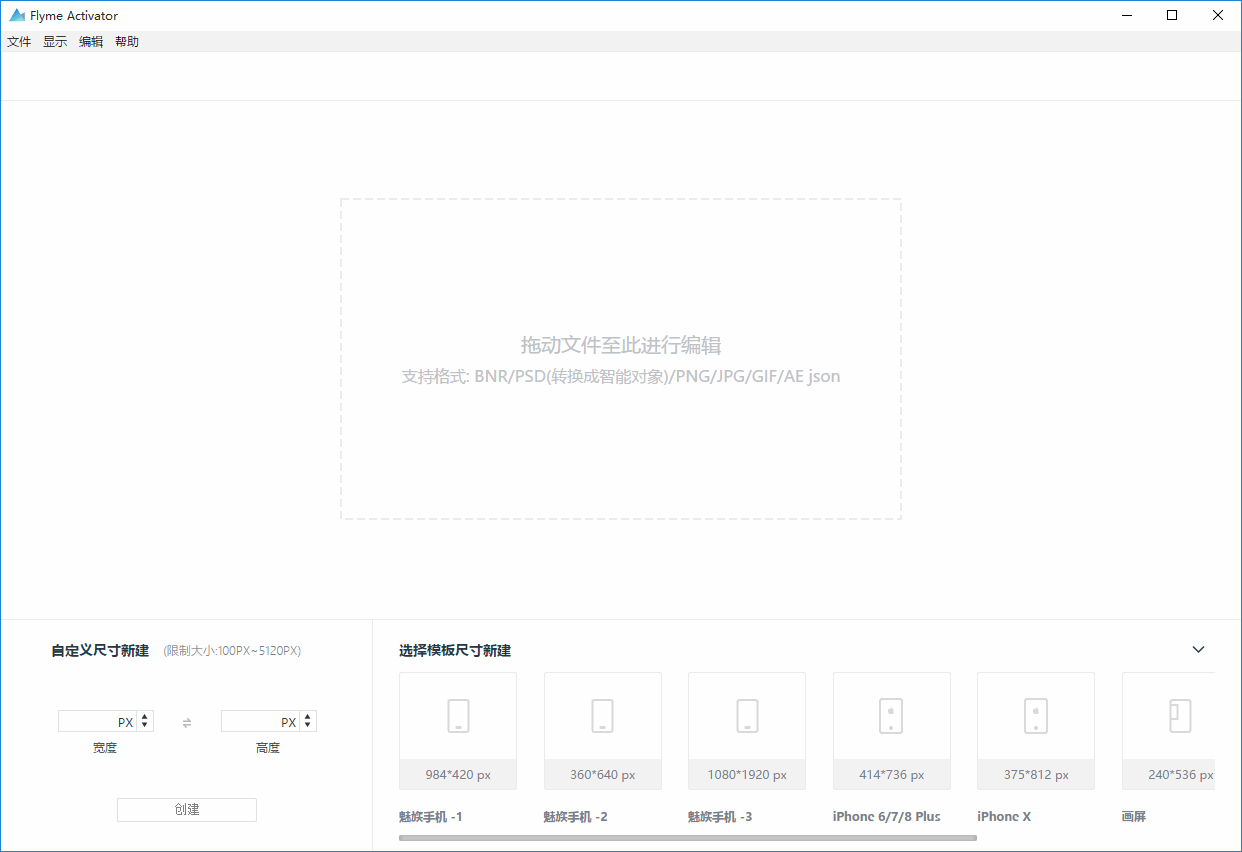Increase the 宽度 value with the up stepper
Screen dimensions: 1242x852
pos(144,716)
